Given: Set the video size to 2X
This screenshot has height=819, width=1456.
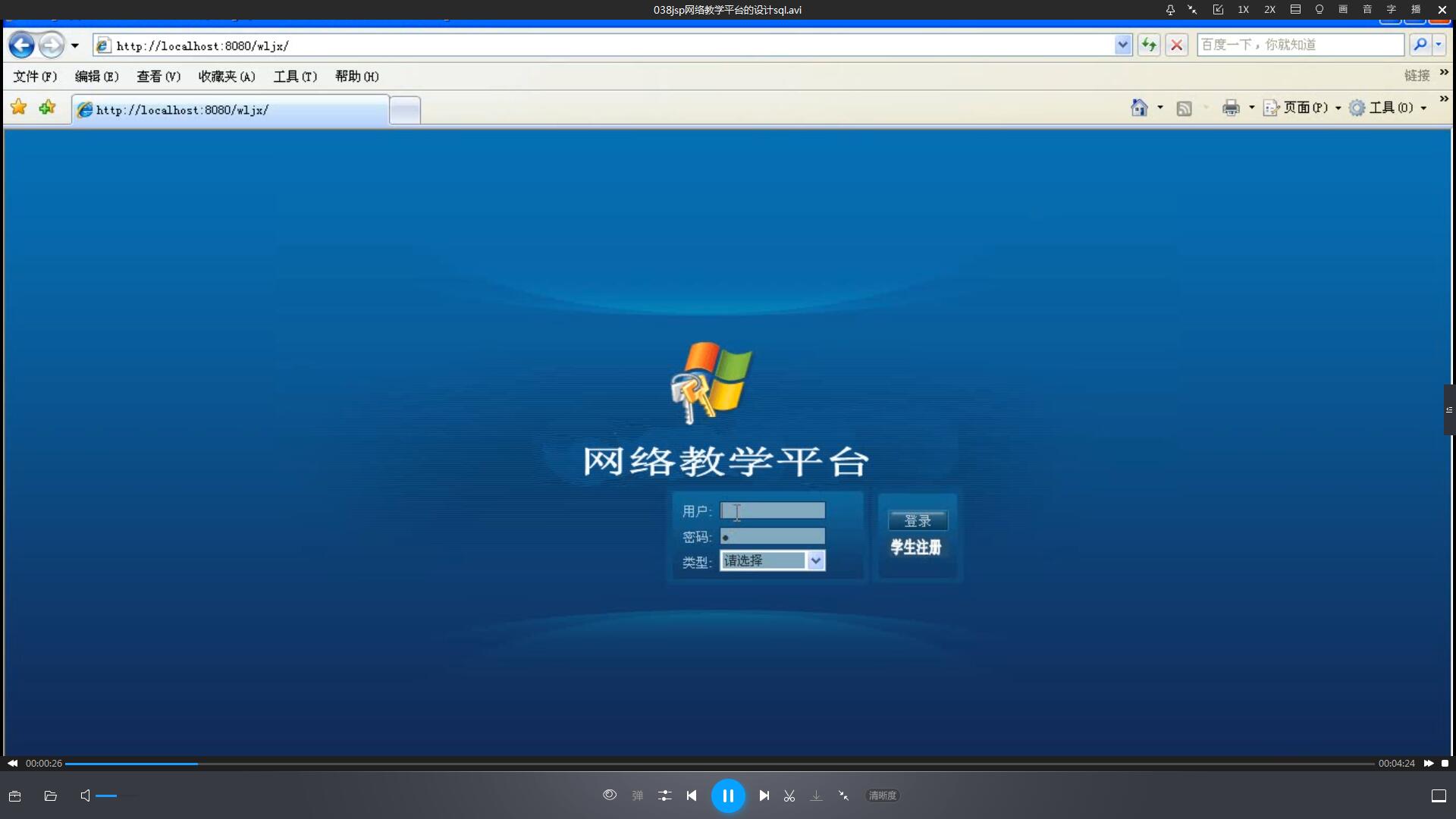Looking at the screenshot, I should click(x=1269, y=10).
